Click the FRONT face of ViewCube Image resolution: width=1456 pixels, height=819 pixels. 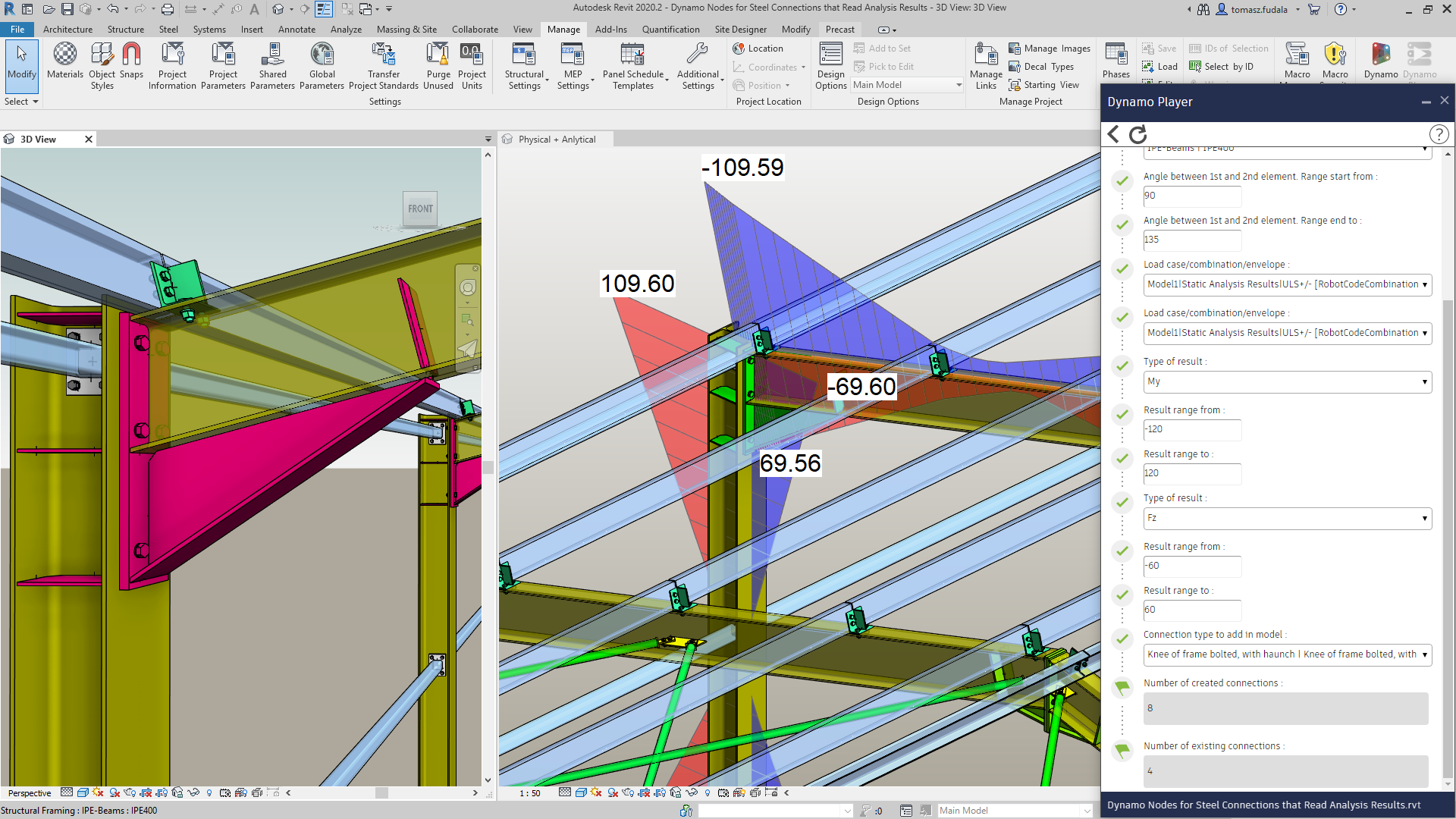[420, 209]
